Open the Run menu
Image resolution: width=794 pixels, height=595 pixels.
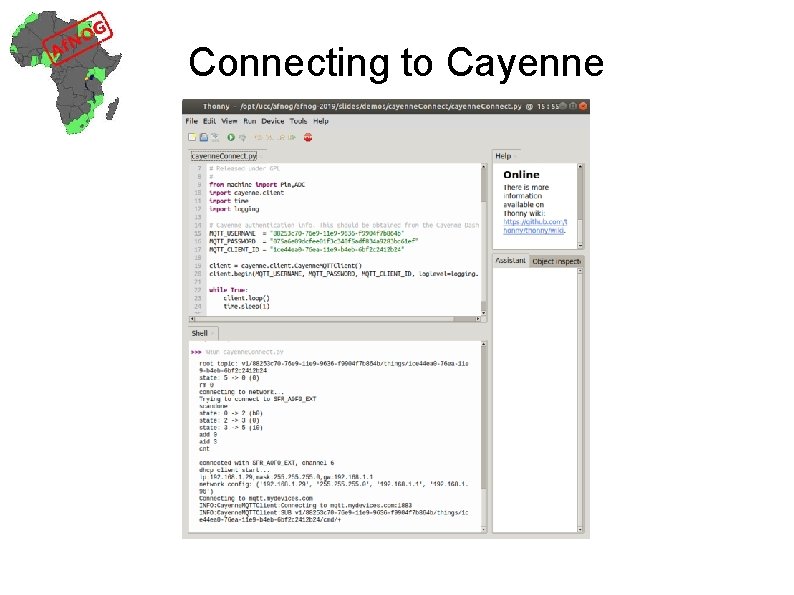click(x=250, y=121)
